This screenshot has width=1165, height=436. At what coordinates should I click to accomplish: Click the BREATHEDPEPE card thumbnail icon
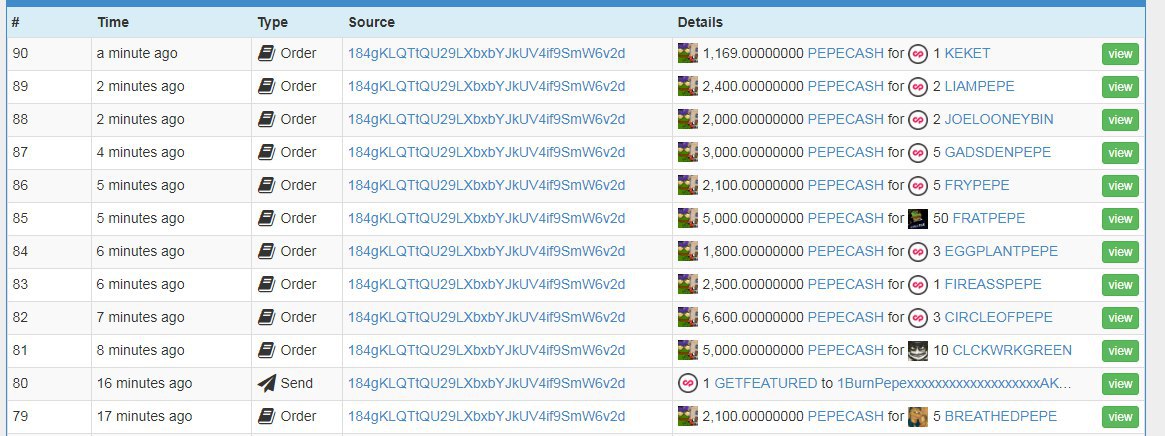[918, 416]
